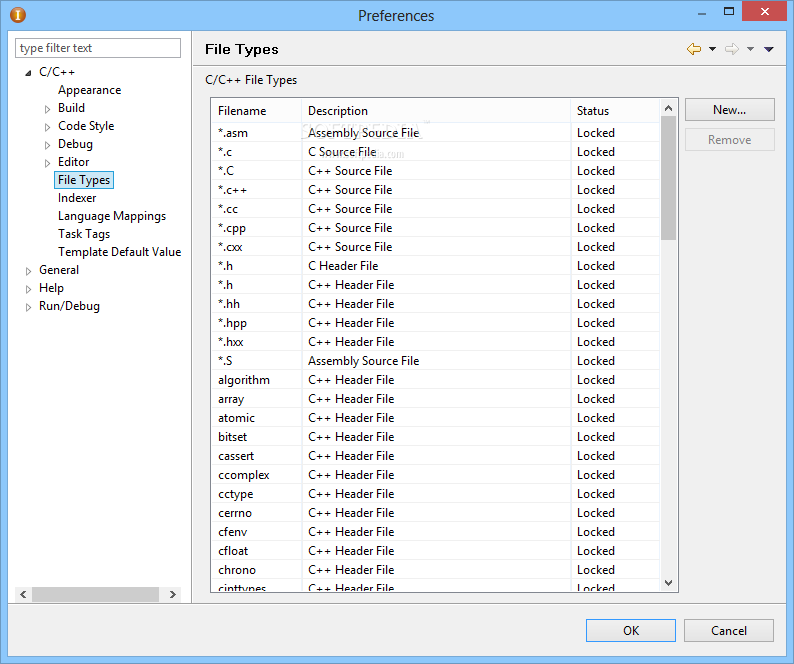The height and width of the screenshot is (664, 794).
Task: Click the application icon in title bar
Action: pos(17,15)
